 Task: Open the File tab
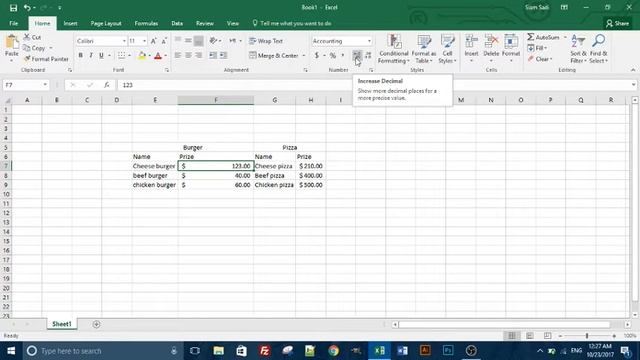tap(13, 23)
